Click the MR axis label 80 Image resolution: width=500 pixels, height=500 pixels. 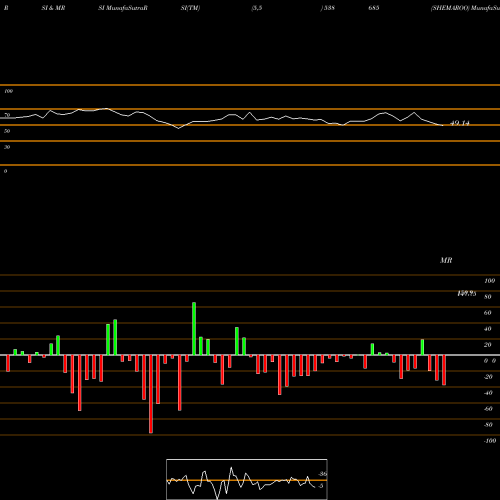488,297
